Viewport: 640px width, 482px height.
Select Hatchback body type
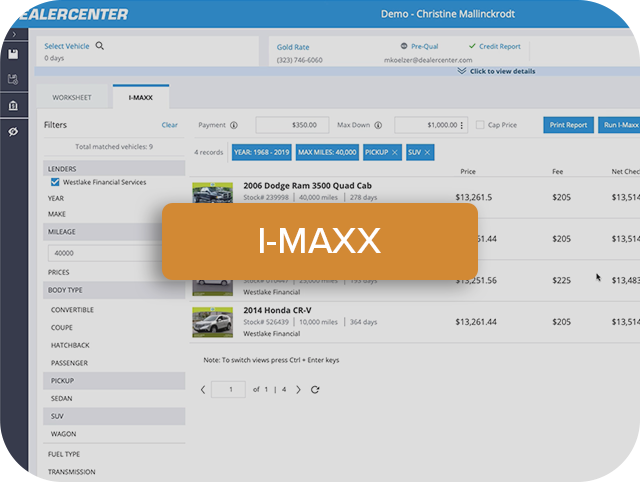tap(70, 345)
